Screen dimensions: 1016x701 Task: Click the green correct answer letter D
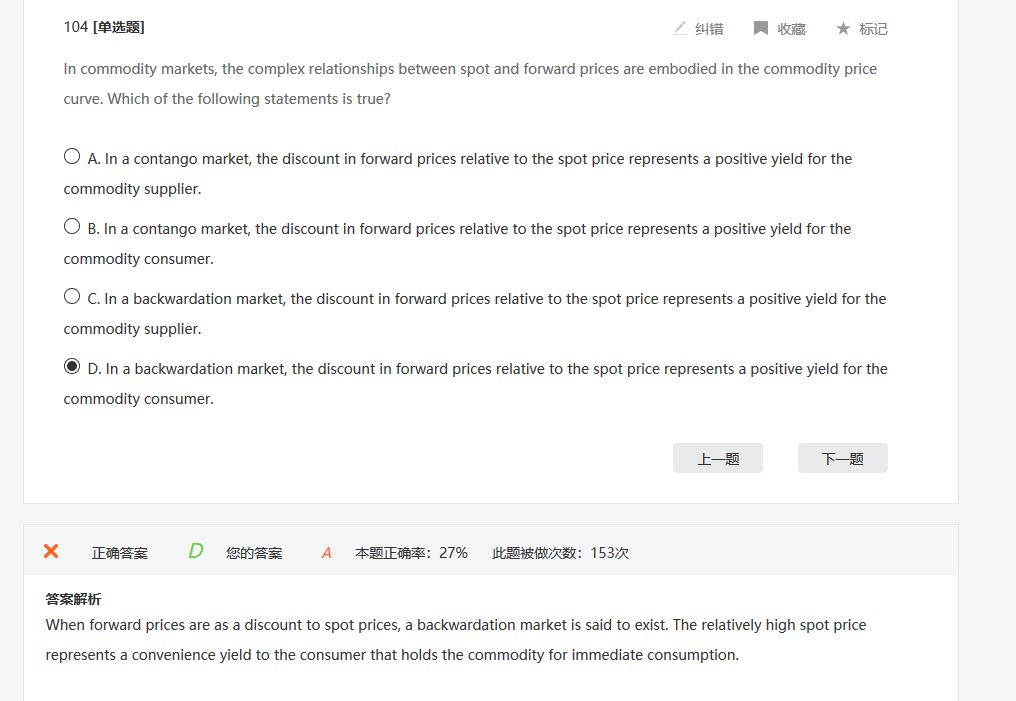(196, 551)
